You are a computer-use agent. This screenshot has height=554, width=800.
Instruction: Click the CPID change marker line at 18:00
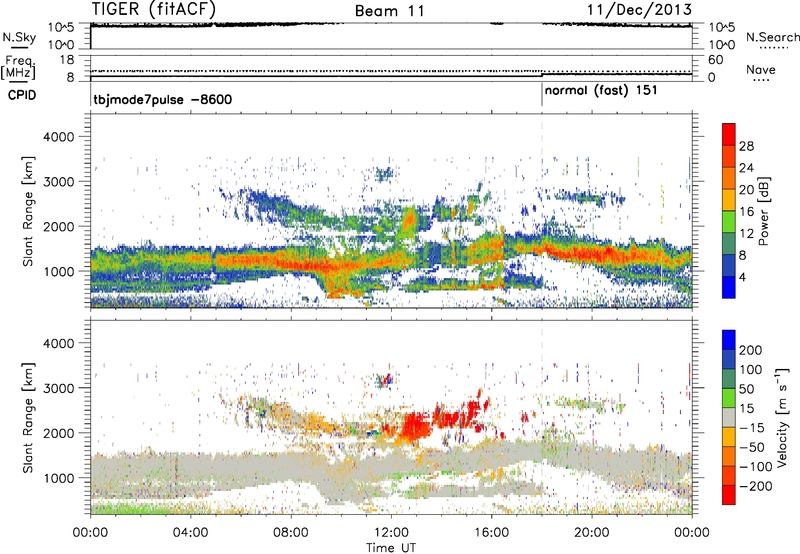pos(542,95)
